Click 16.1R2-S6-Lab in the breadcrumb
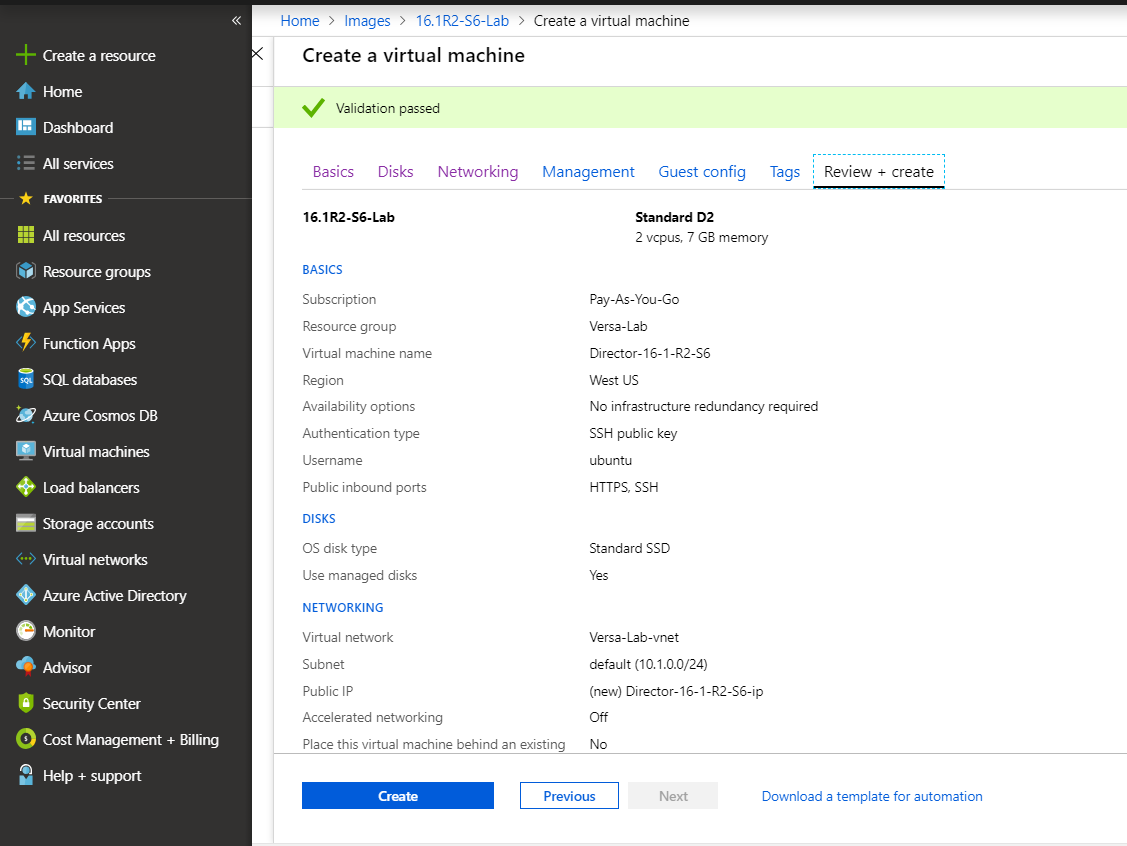 pos(462,21)
